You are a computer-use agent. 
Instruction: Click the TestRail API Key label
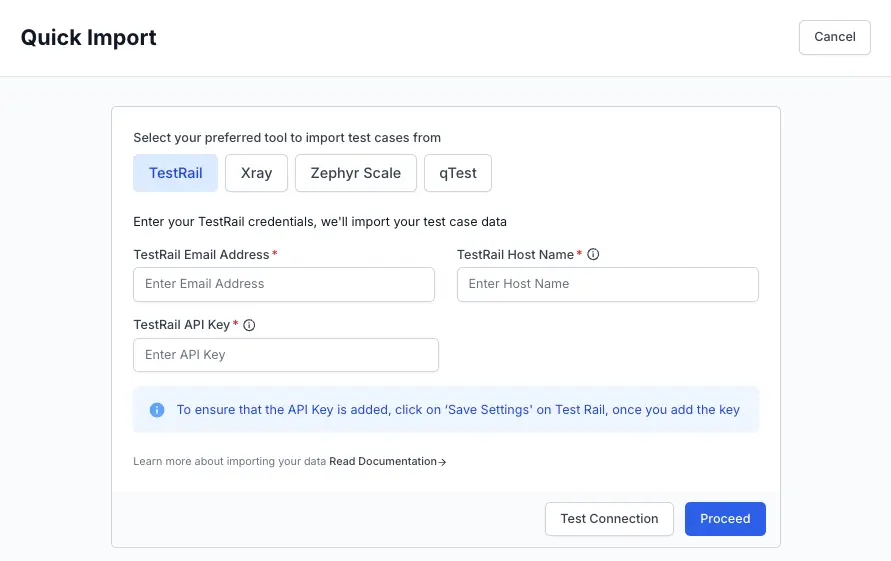182,325
